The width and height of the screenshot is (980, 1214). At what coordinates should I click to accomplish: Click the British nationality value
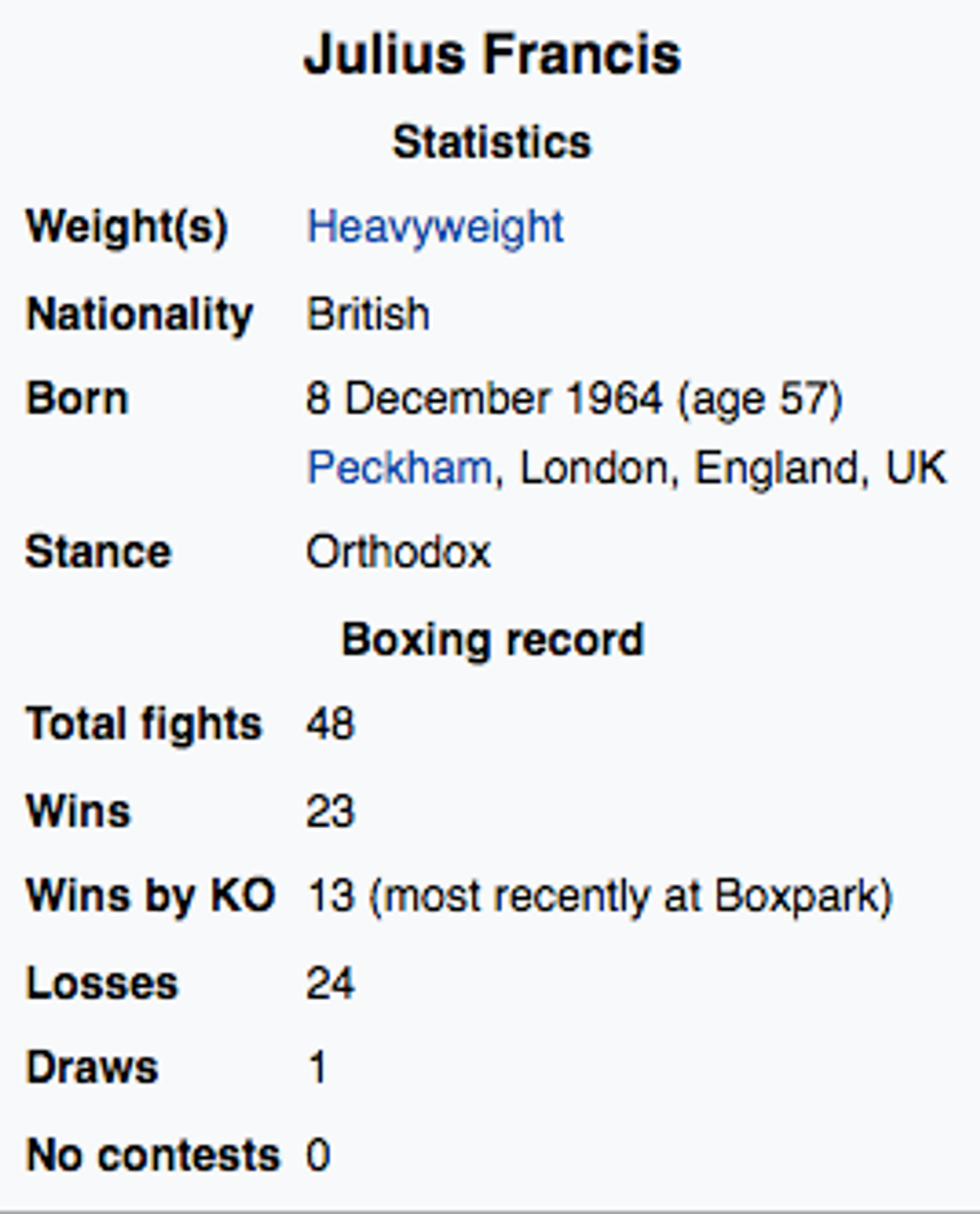(x=368, y=315)
